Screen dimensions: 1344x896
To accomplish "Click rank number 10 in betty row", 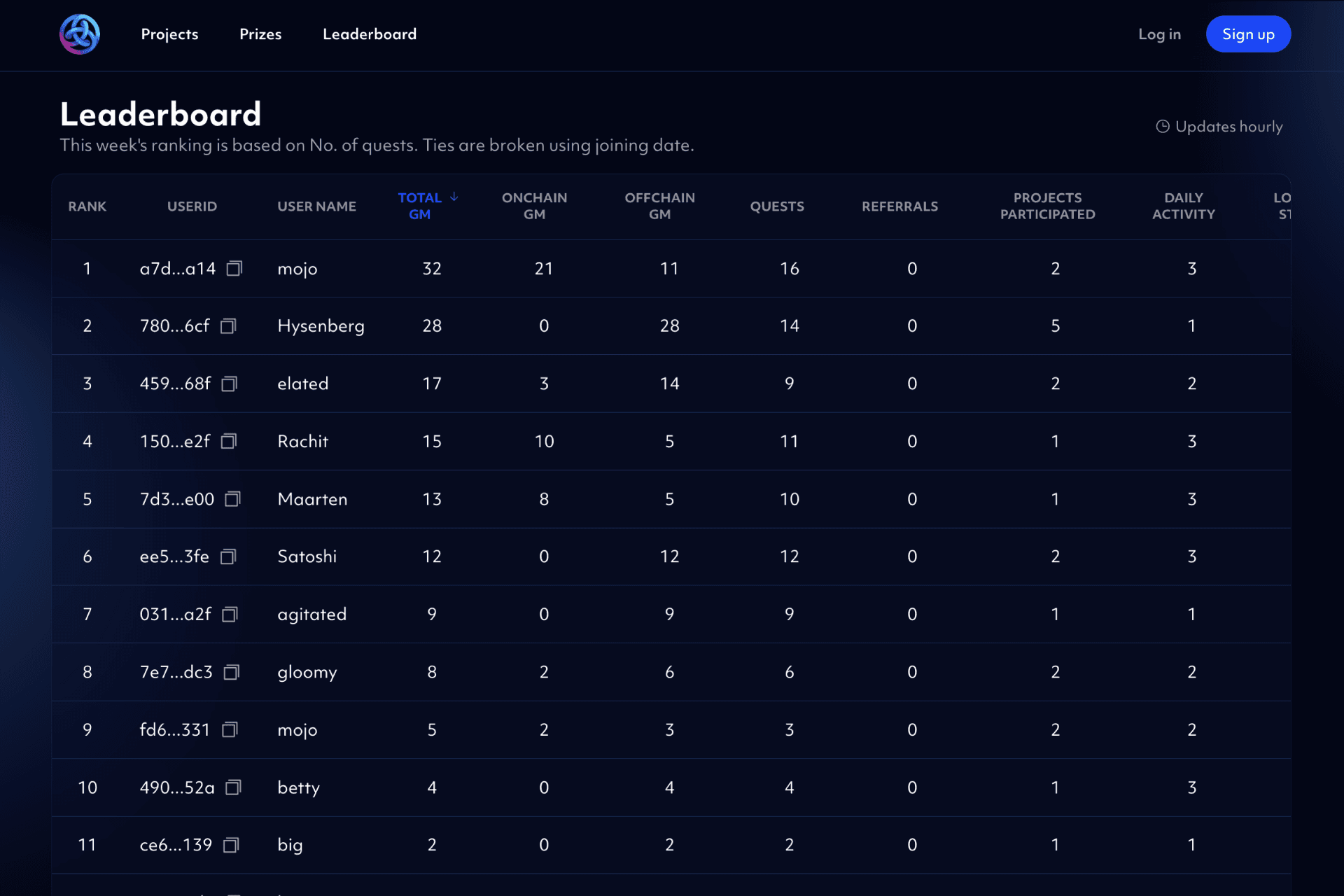I will click(87, 787).
